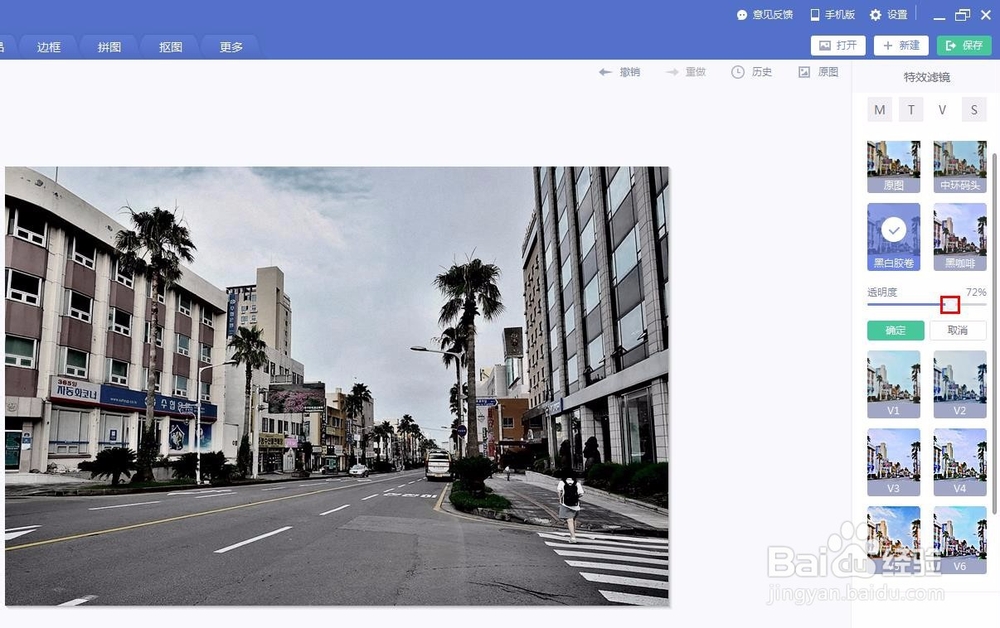Image resolution: width=1000 pixels, height=628 pixels.
Task: Open the 更多 tab for more tools
Action: [x=231, y=46]
